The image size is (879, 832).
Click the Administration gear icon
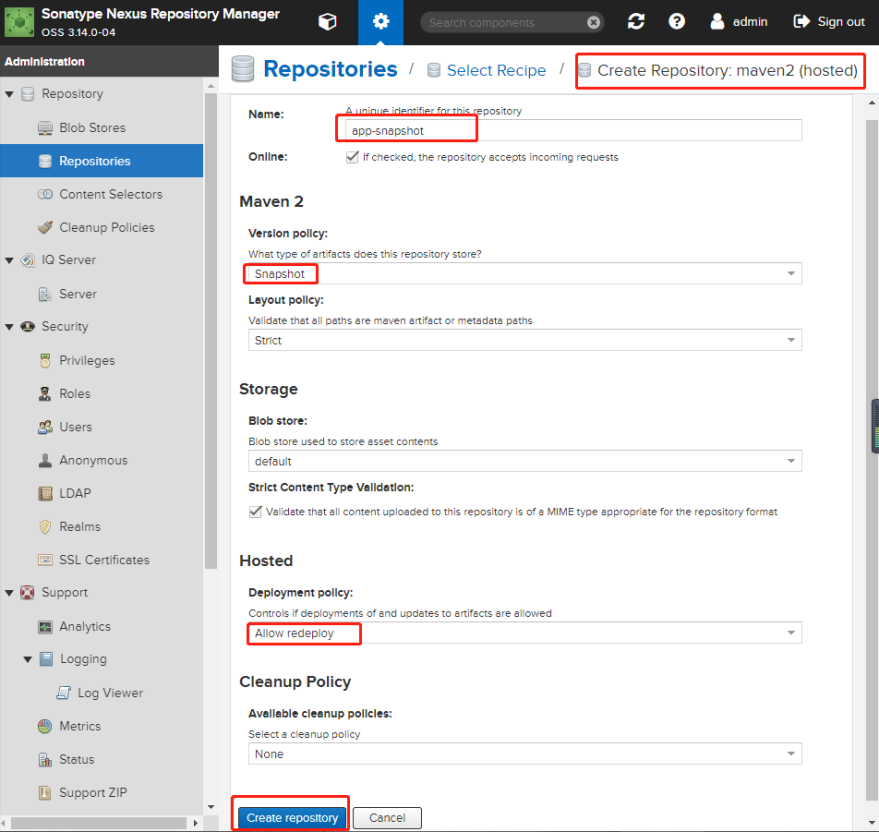click(380, 22)
